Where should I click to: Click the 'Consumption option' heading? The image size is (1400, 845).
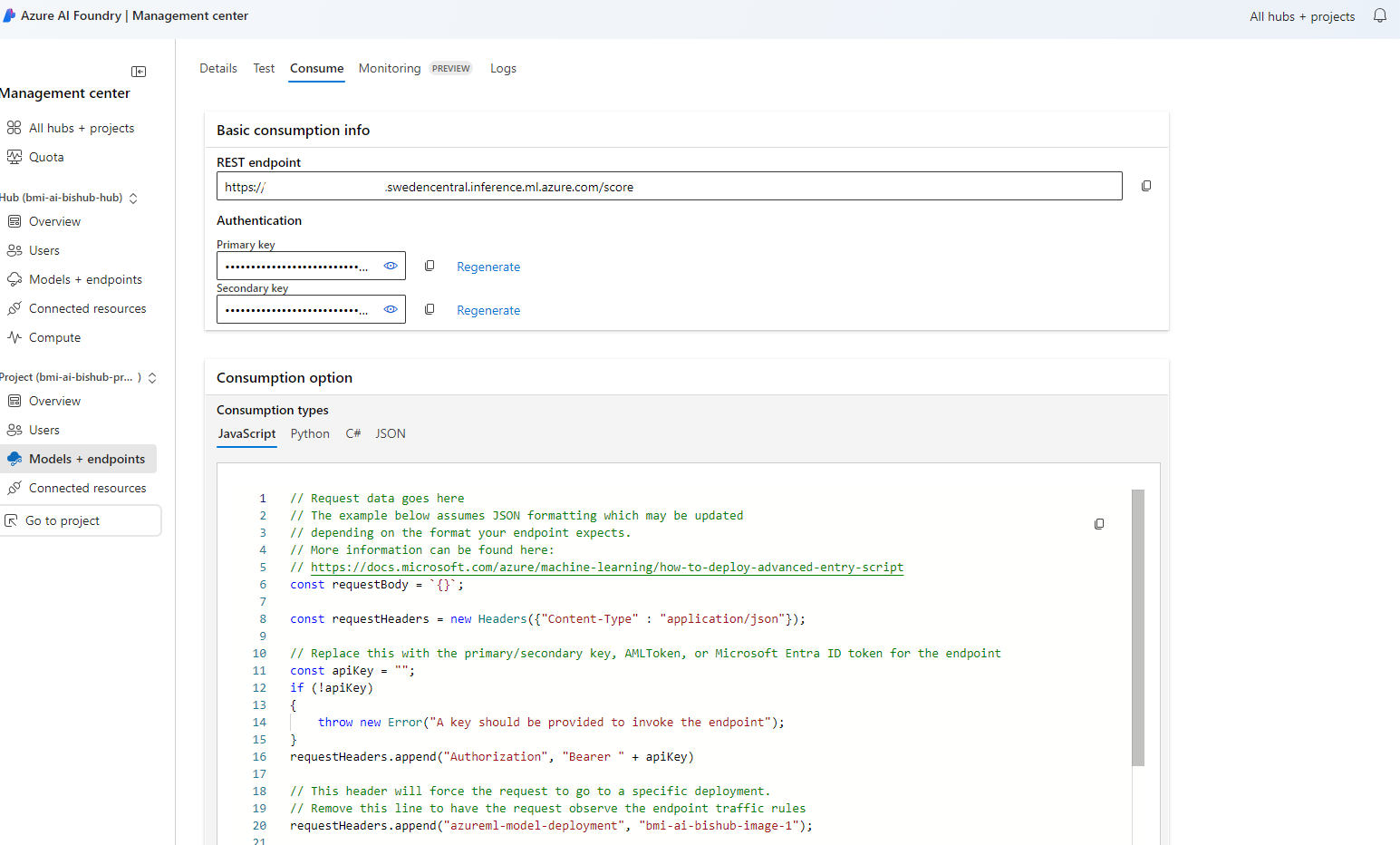[x=285, y=377]
